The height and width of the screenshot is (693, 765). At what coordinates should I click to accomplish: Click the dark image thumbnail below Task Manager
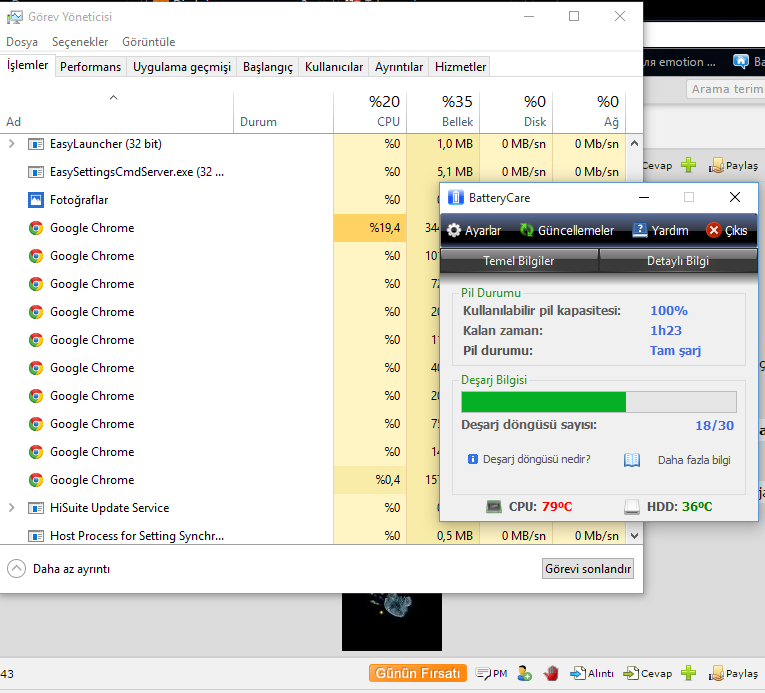tap(392, 622)
